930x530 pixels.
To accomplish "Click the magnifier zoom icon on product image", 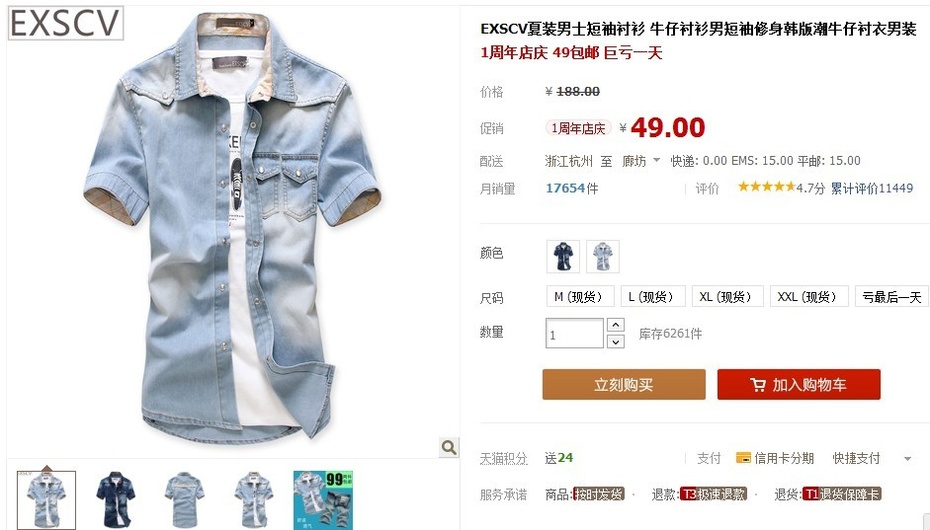I will [449, 447].
